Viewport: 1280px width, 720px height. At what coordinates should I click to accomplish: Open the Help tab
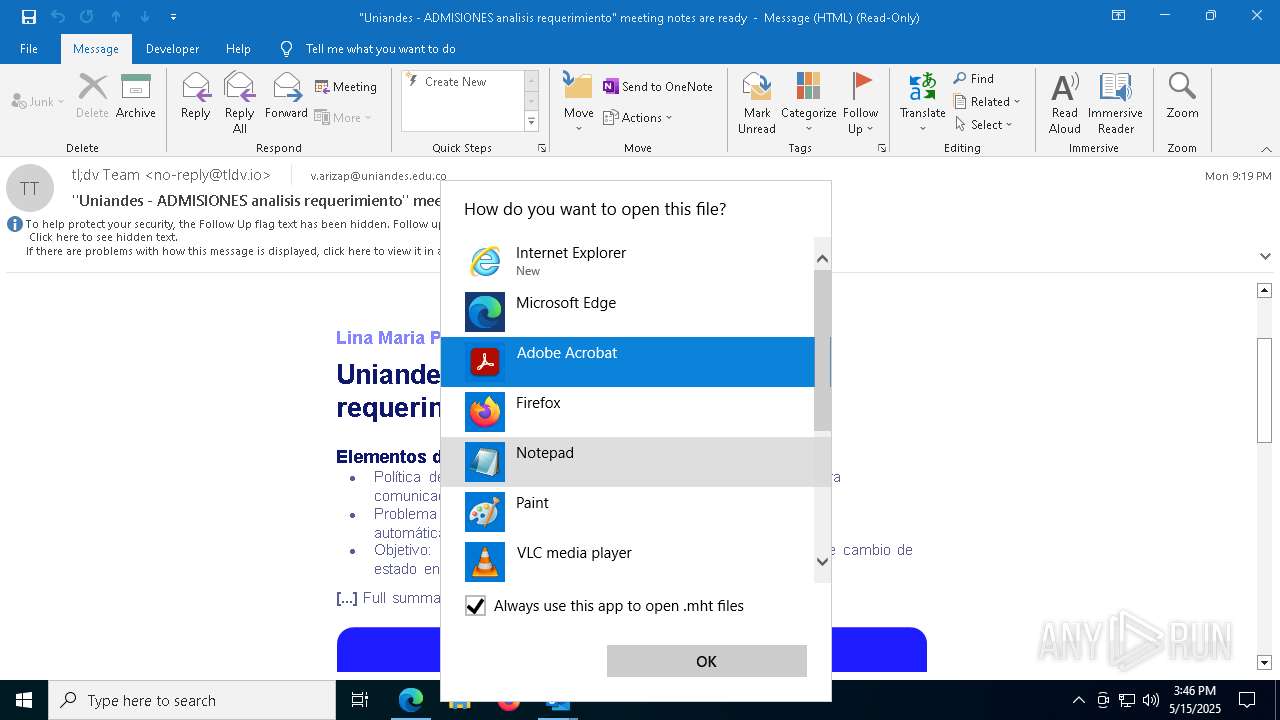(238, 48)
